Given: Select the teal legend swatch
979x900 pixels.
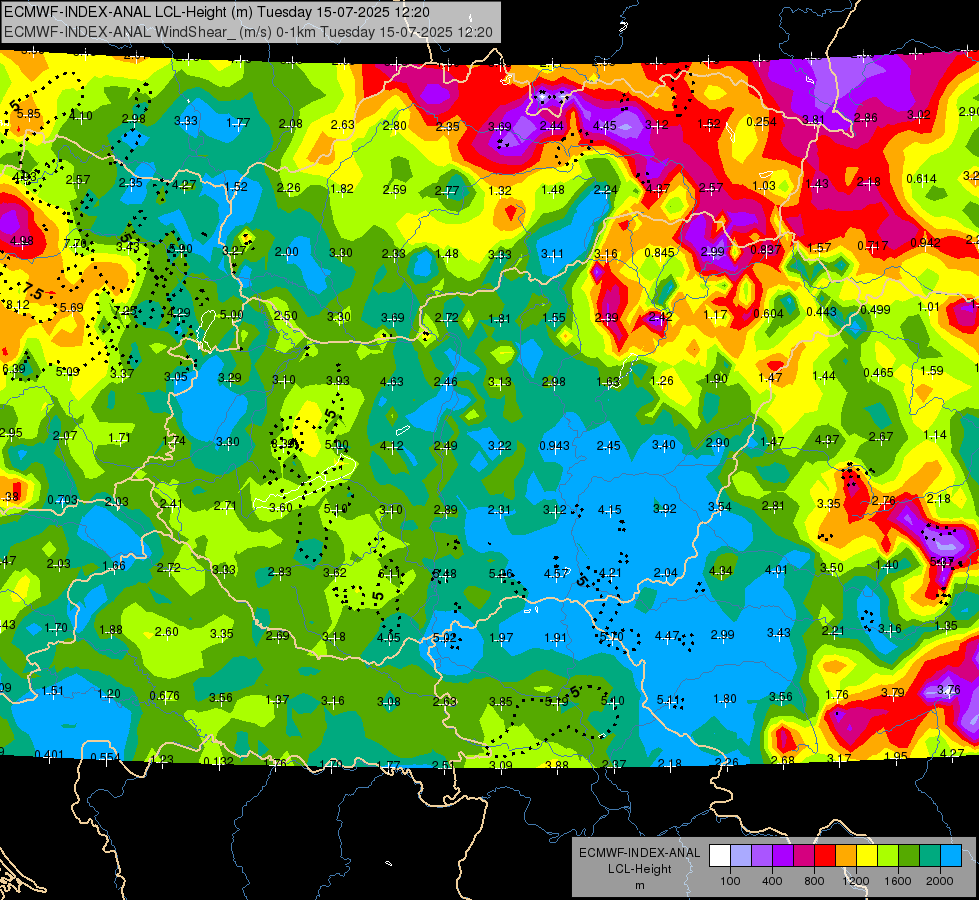Looking at the screenshot, I should [x=930, y=856].
